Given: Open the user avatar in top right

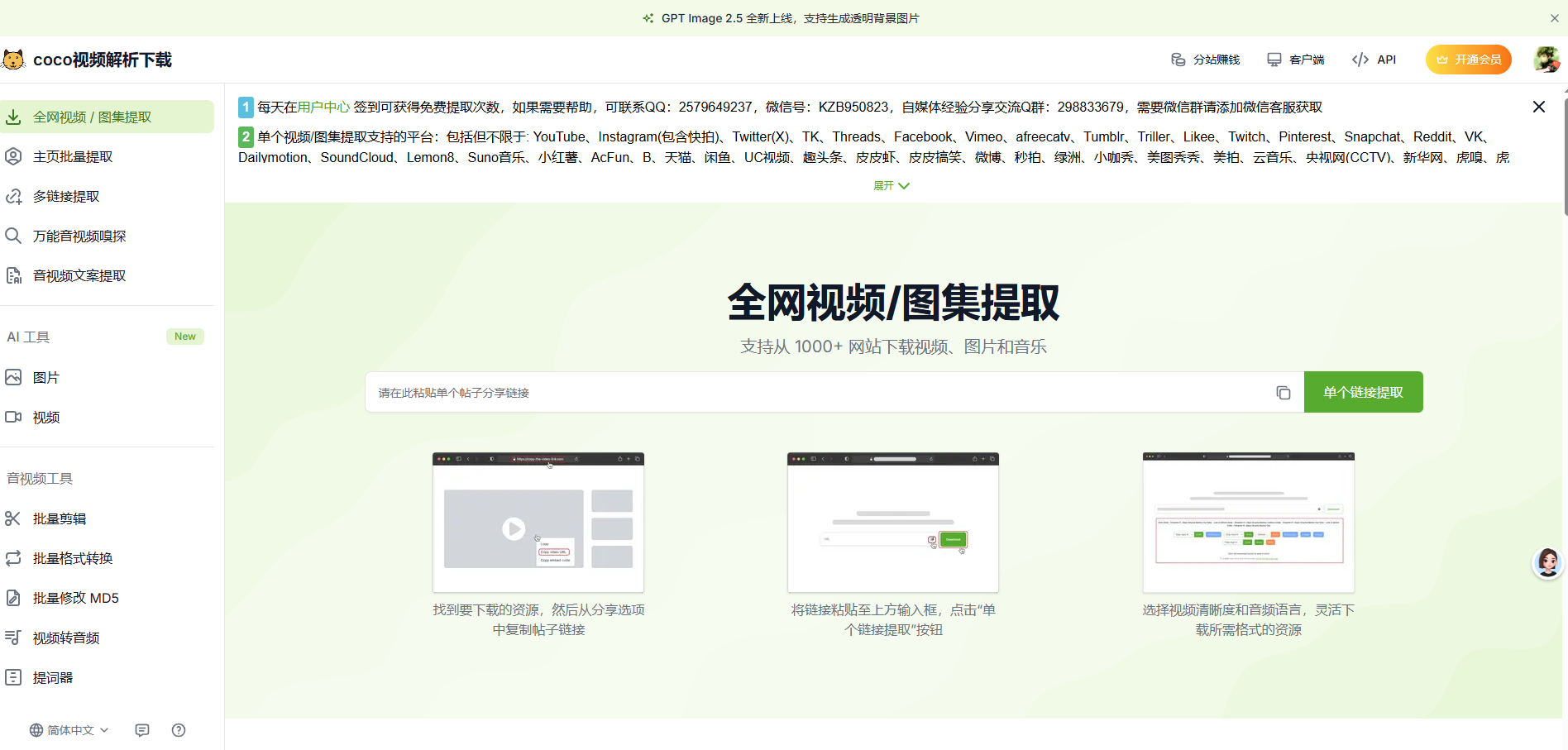Looking at the screenshot, I should coord(1546,60).
